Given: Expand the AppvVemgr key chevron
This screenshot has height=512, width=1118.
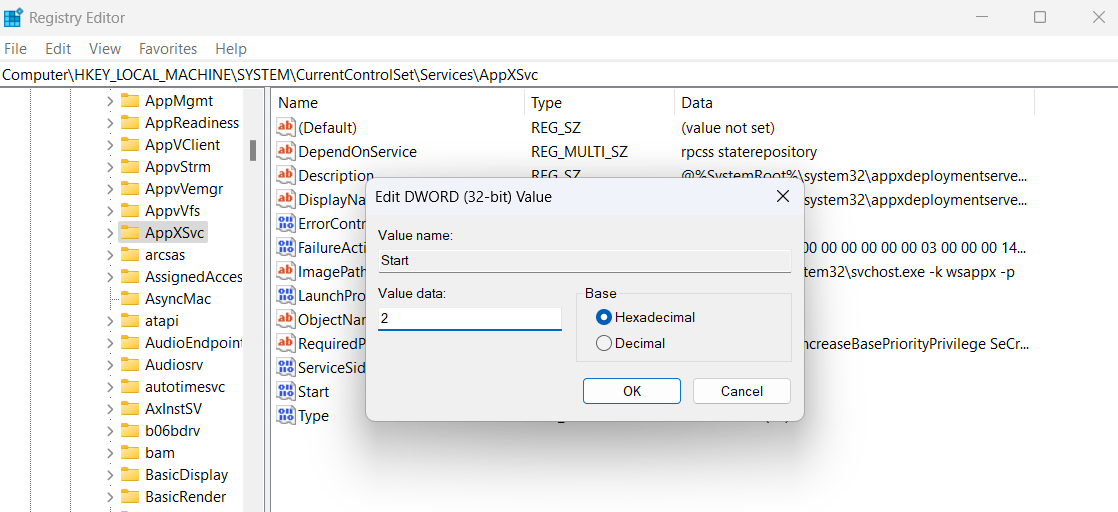Looking at the screenshot, I should 110,189.
